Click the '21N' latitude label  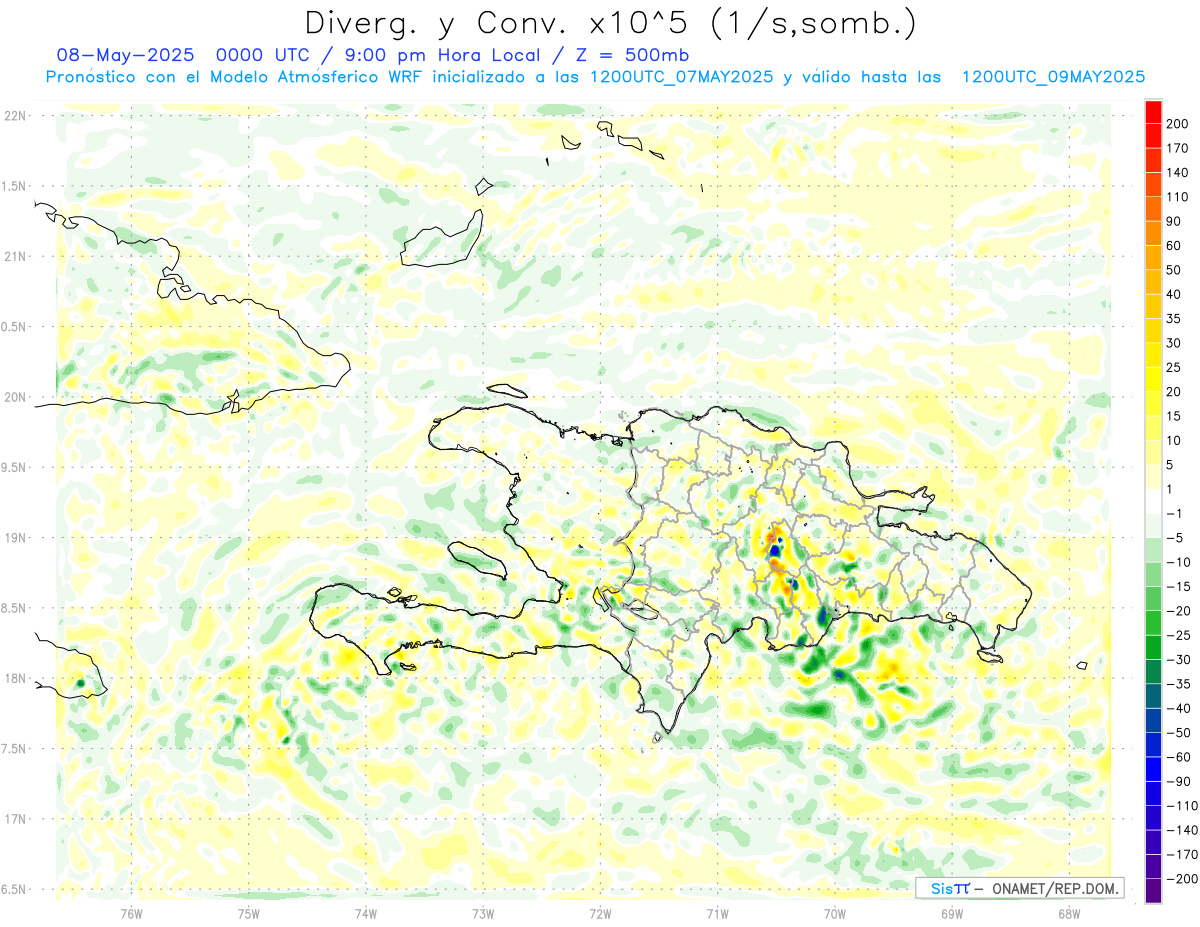tap(15, 256)
